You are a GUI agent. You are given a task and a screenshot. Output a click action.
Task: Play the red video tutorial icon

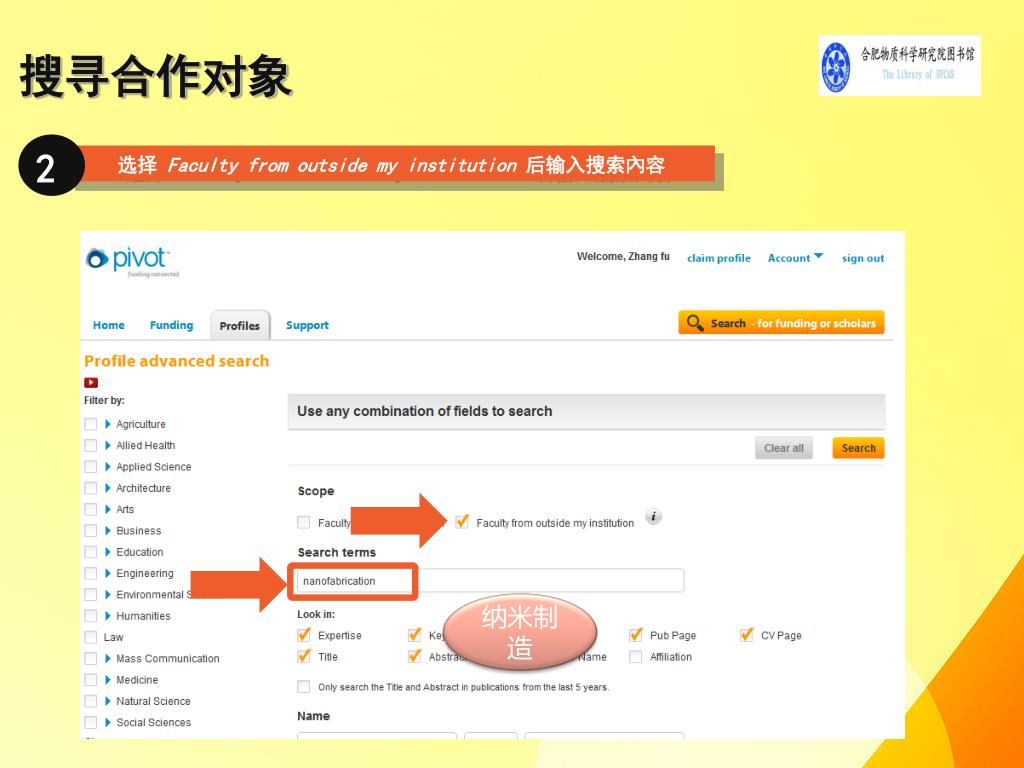[91, 383]
